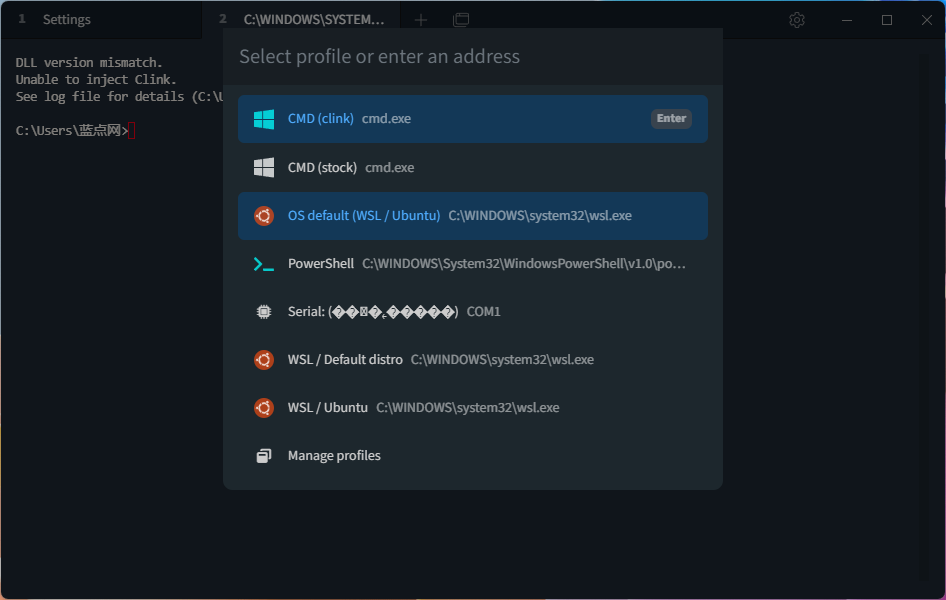Select the CMD (stock) profile

coord(472,168)
